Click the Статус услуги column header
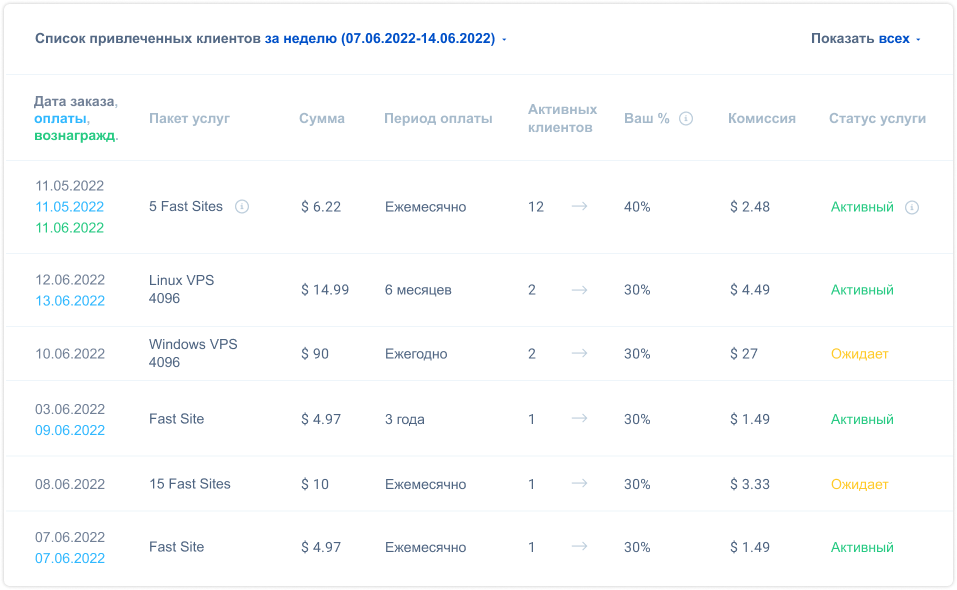 point(877,118)
